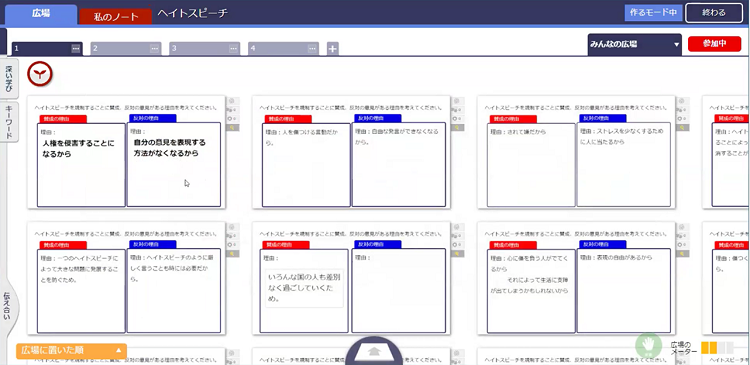Screen dimensions: 750x365
Task: Click the ヘイトスピーチ title text in header
Action: point(192,13)
